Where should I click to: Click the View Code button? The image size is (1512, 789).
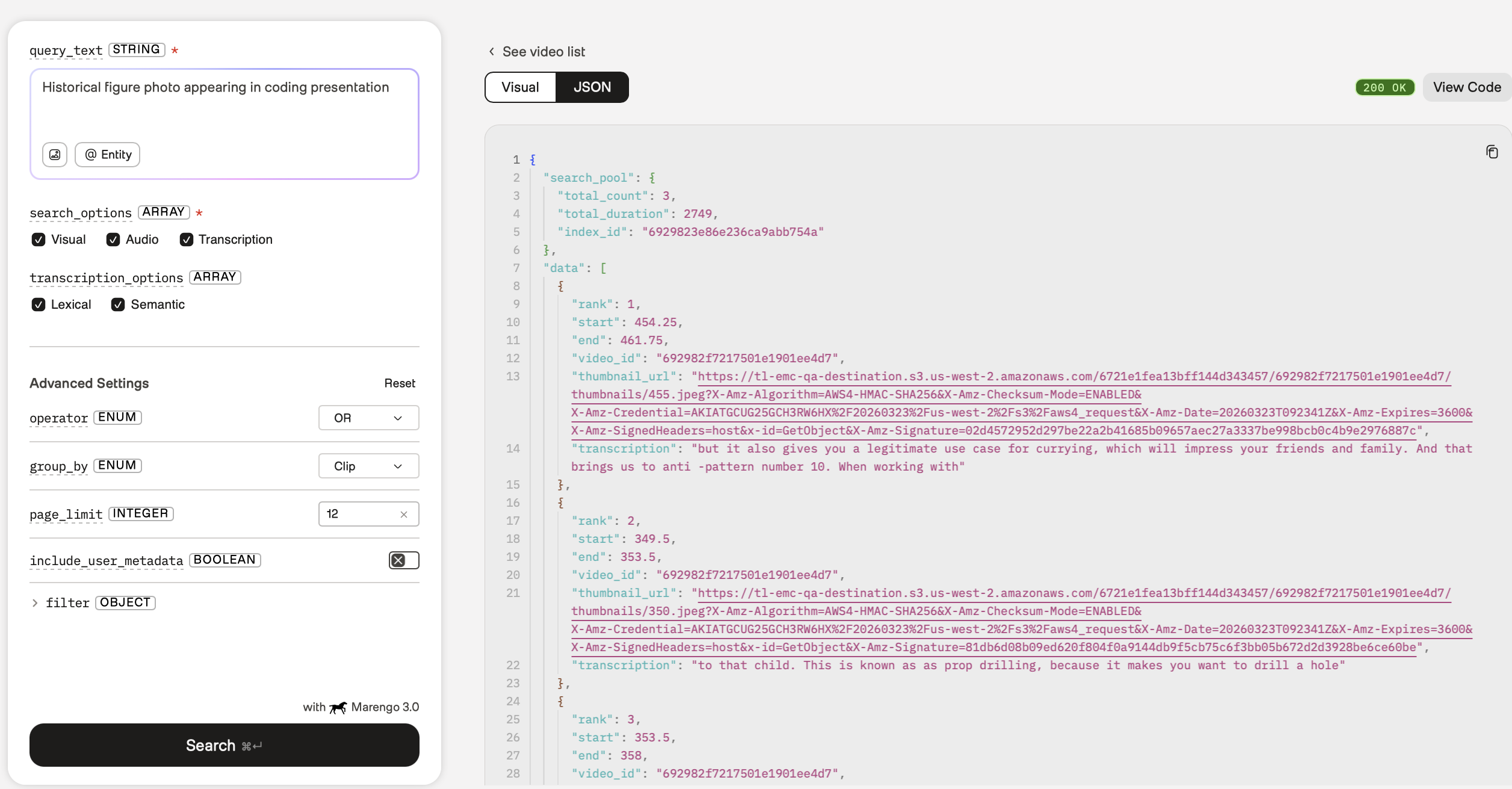tap(1467, 87)
